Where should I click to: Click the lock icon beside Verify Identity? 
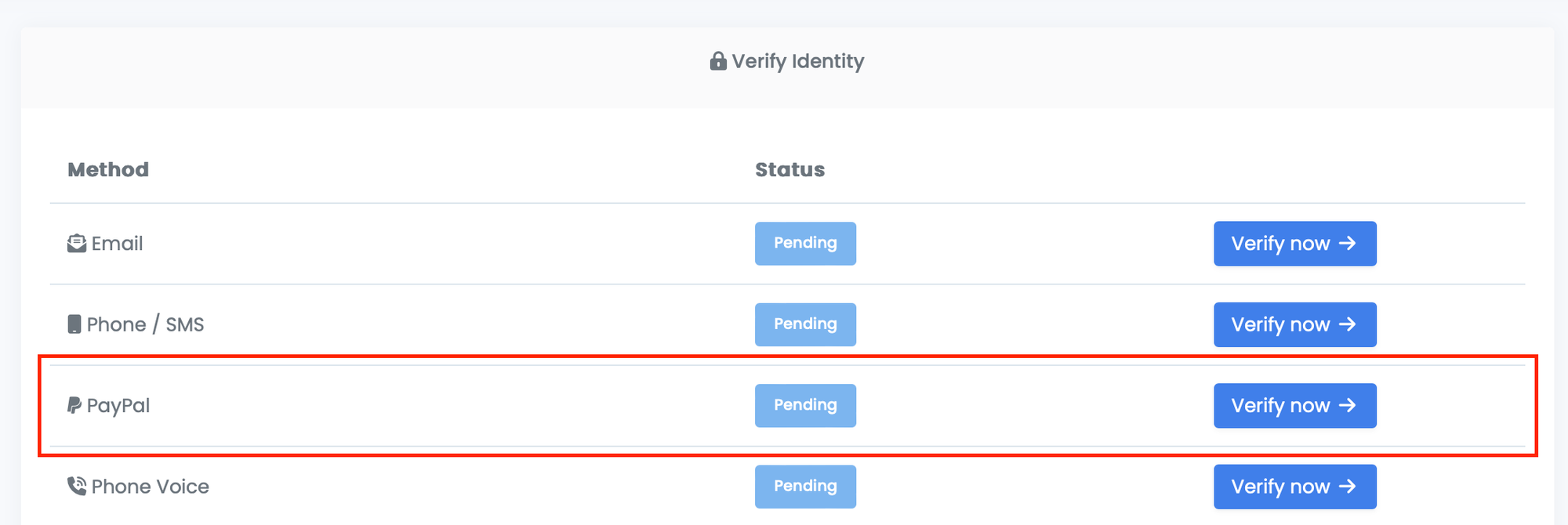point(717,61)
